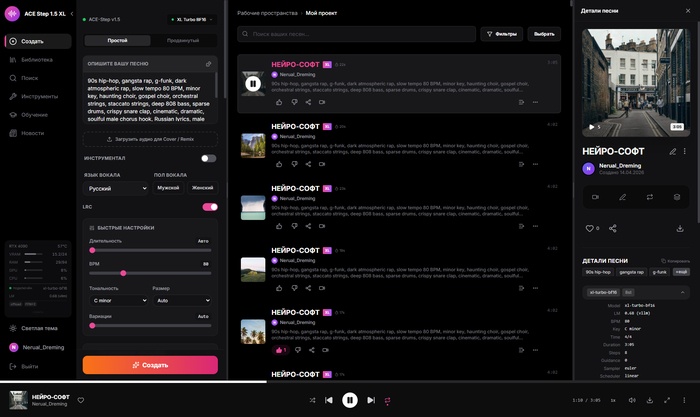The height and width of the screenshot is (417, 700).
Task: Open more options for first НЕЙРО-СОФТ track
Action: click(x=535, y=103)
